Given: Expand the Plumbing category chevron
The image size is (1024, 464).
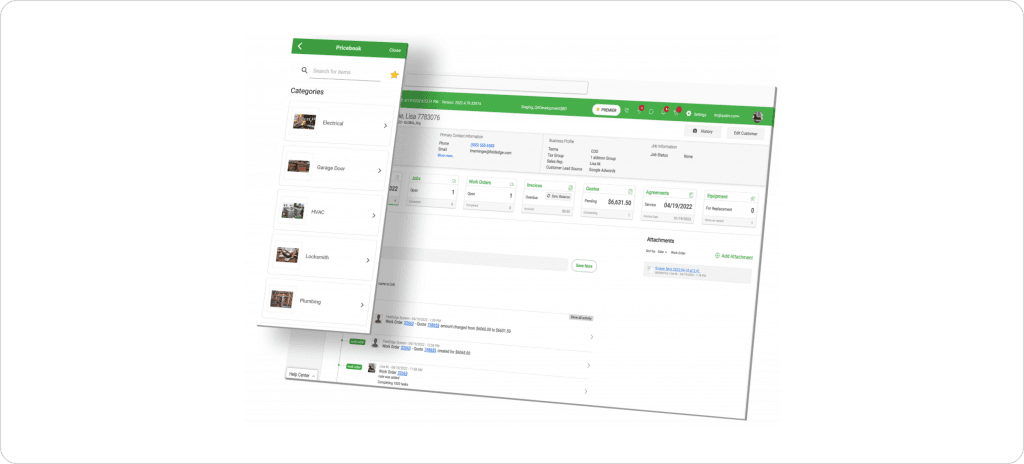Looking at the screenshot, I should click(x=362, y=305).
